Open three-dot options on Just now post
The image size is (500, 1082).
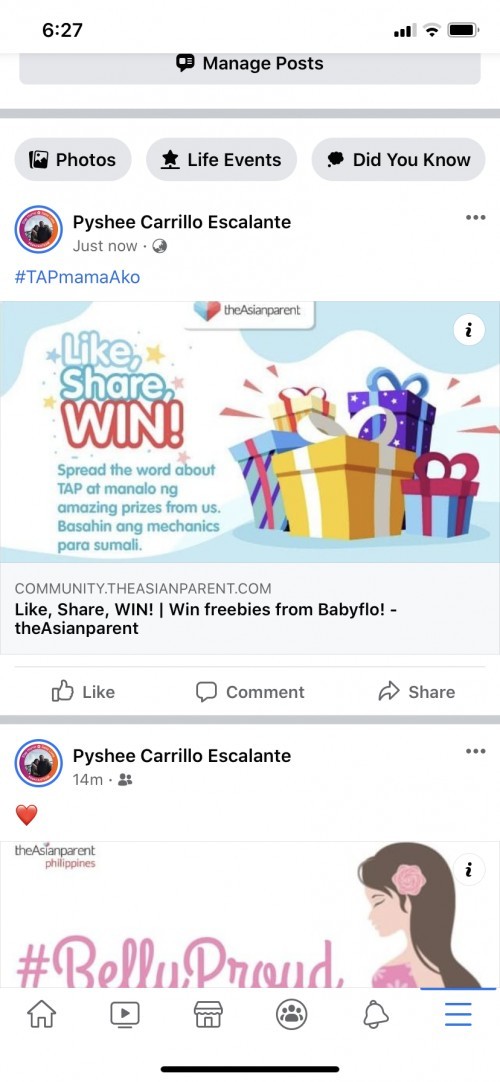(475, 217)
